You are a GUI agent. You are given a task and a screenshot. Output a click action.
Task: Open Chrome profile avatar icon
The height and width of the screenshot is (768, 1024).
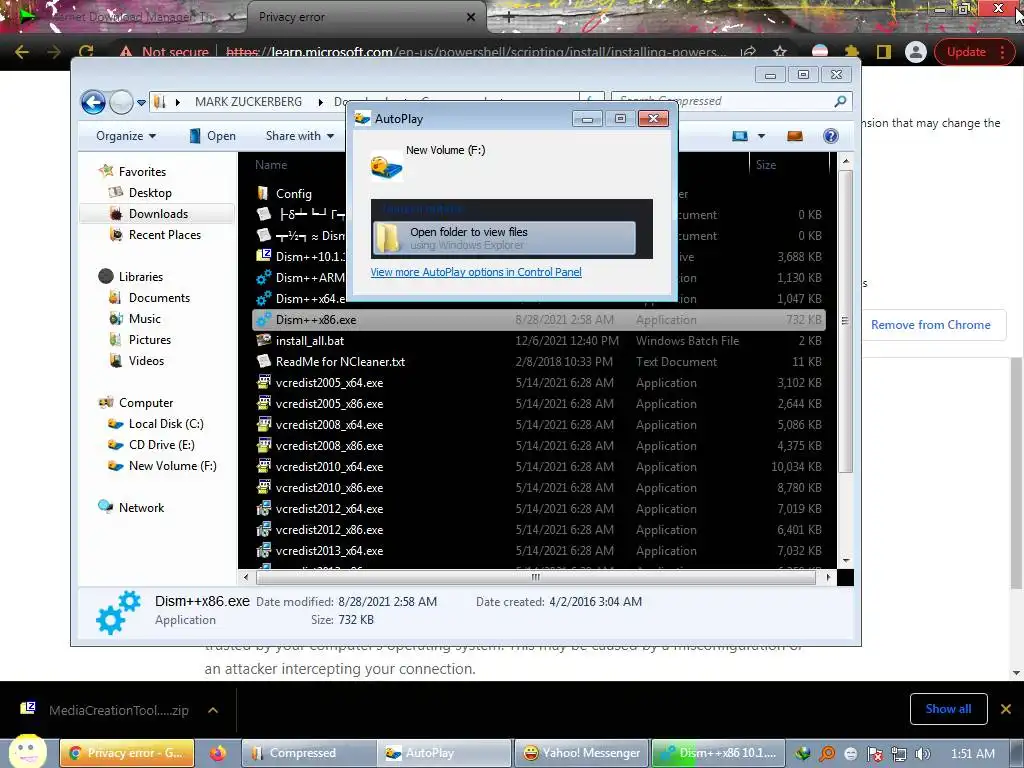916,52
